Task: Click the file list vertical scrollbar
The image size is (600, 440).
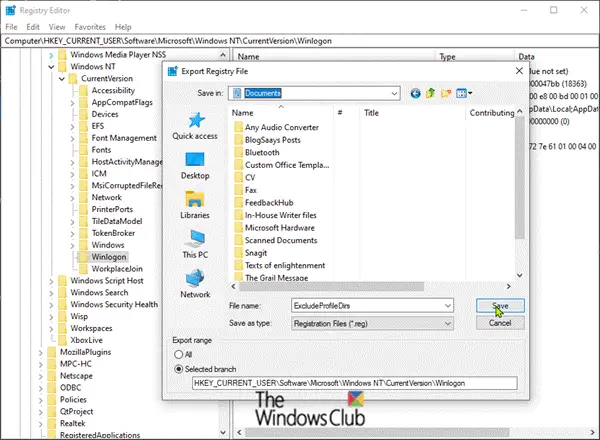Action: click(519, 176)
